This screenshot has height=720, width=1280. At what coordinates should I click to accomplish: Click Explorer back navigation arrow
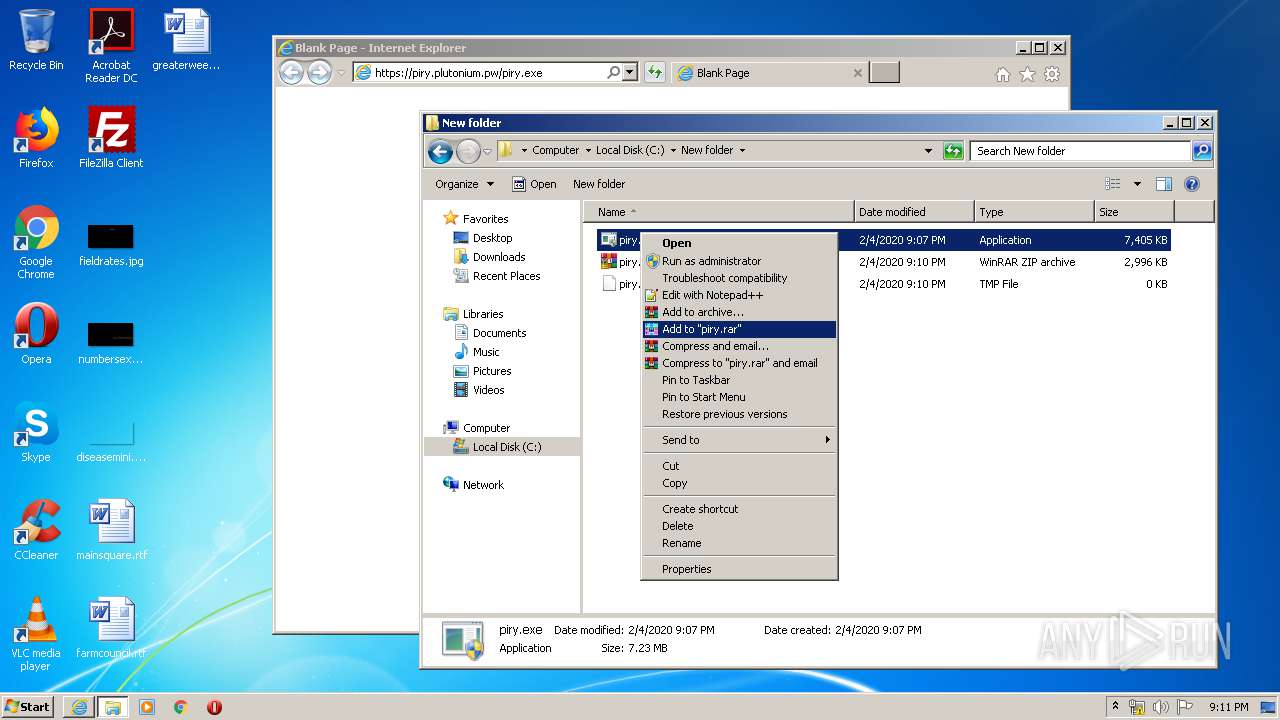440,151
